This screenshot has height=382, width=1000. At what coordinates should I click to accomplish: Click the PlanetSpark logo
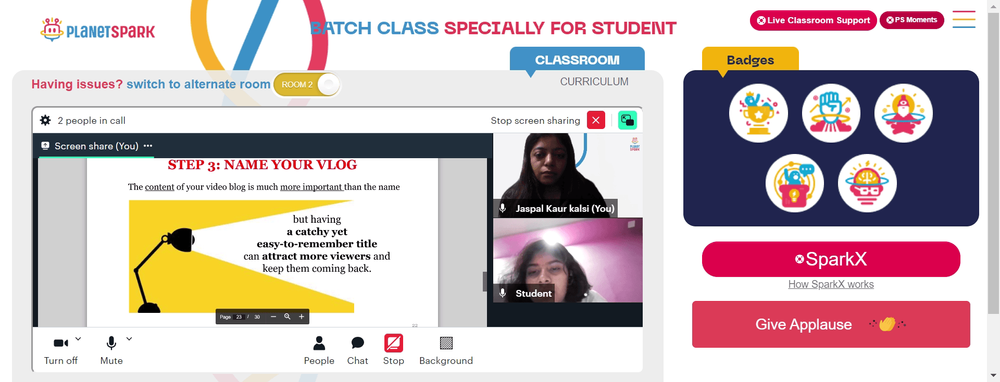(x=98, y=30)
